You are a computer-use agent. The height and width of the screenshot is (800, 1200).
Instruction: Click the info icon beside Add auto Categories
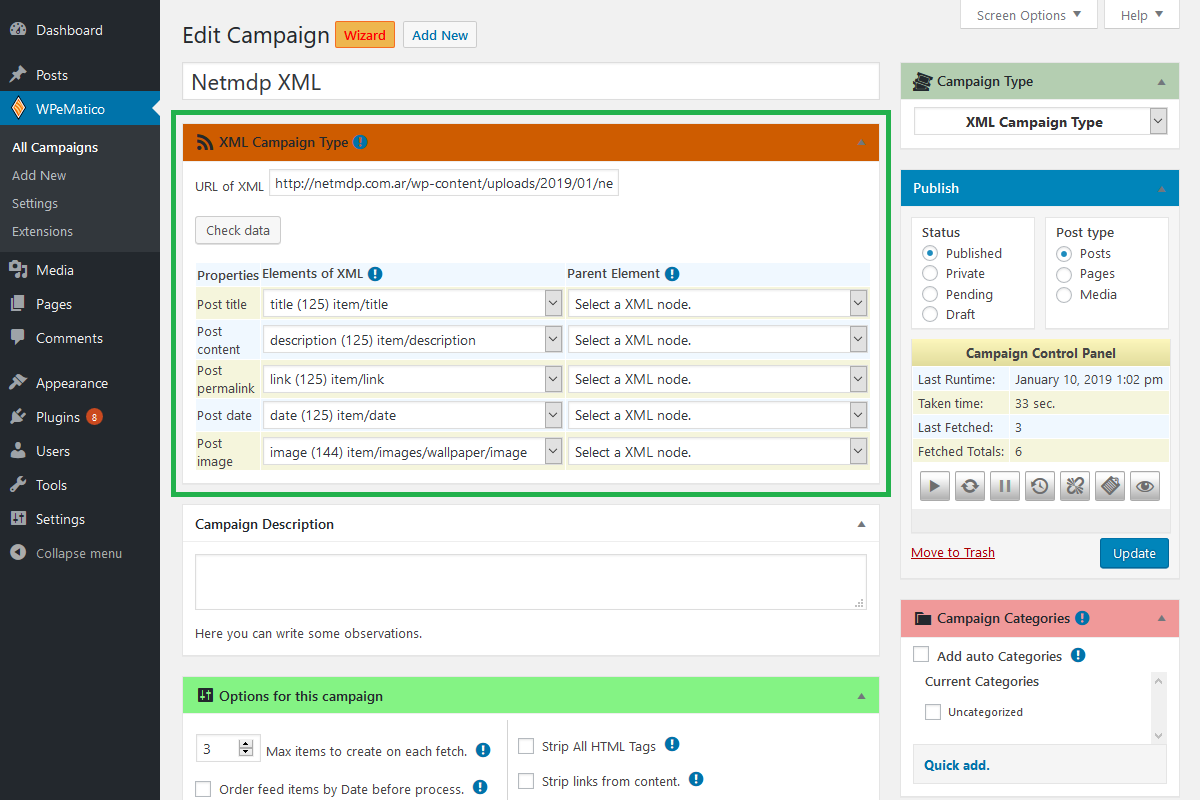(1078, 656)
